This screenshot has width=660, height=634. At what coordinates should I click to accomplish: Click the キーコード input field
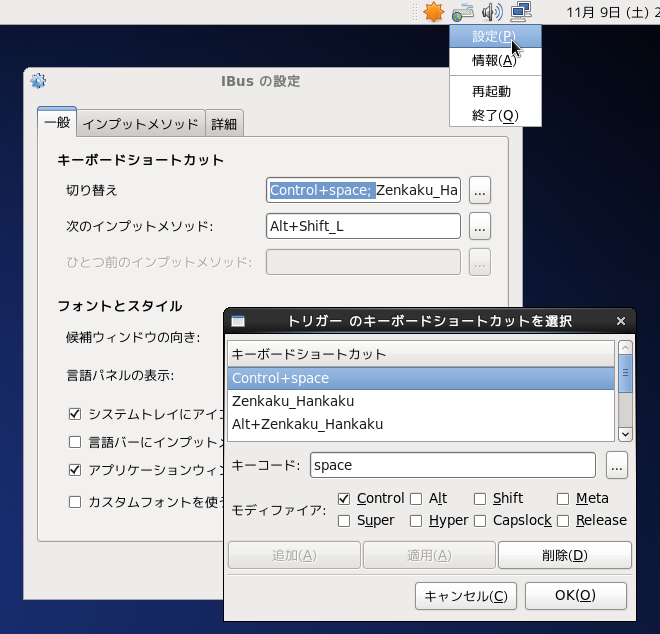[x=453, y=465]
